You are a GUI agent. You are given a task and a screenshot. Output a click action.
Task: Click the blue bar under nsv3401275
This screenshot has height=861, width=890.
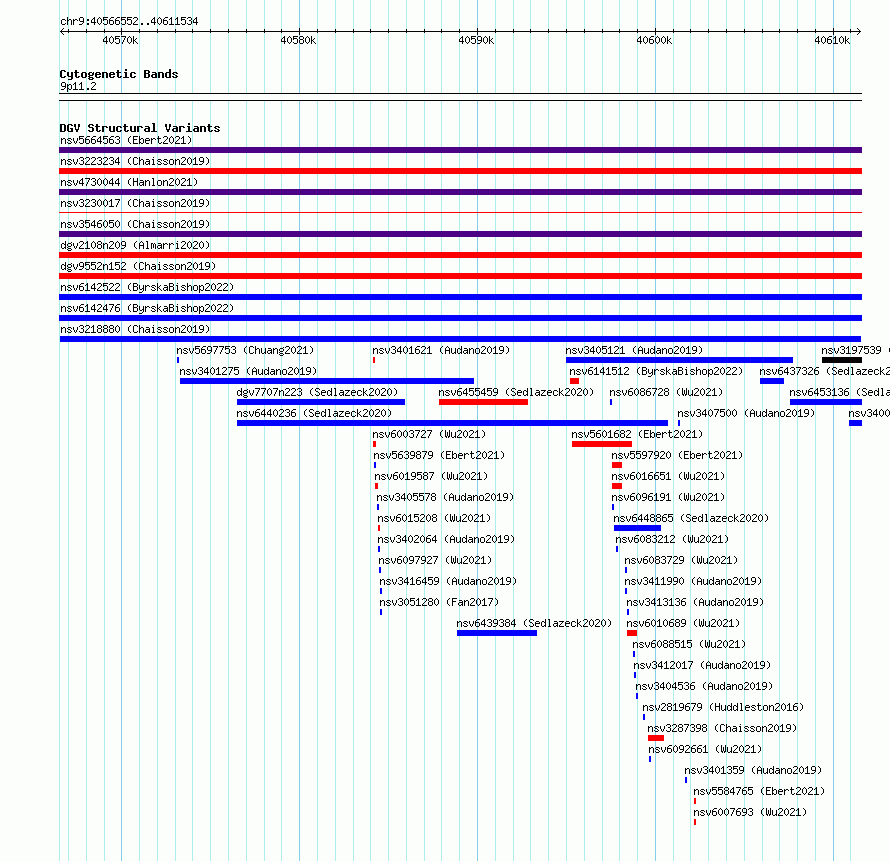(x=327, y=381)
